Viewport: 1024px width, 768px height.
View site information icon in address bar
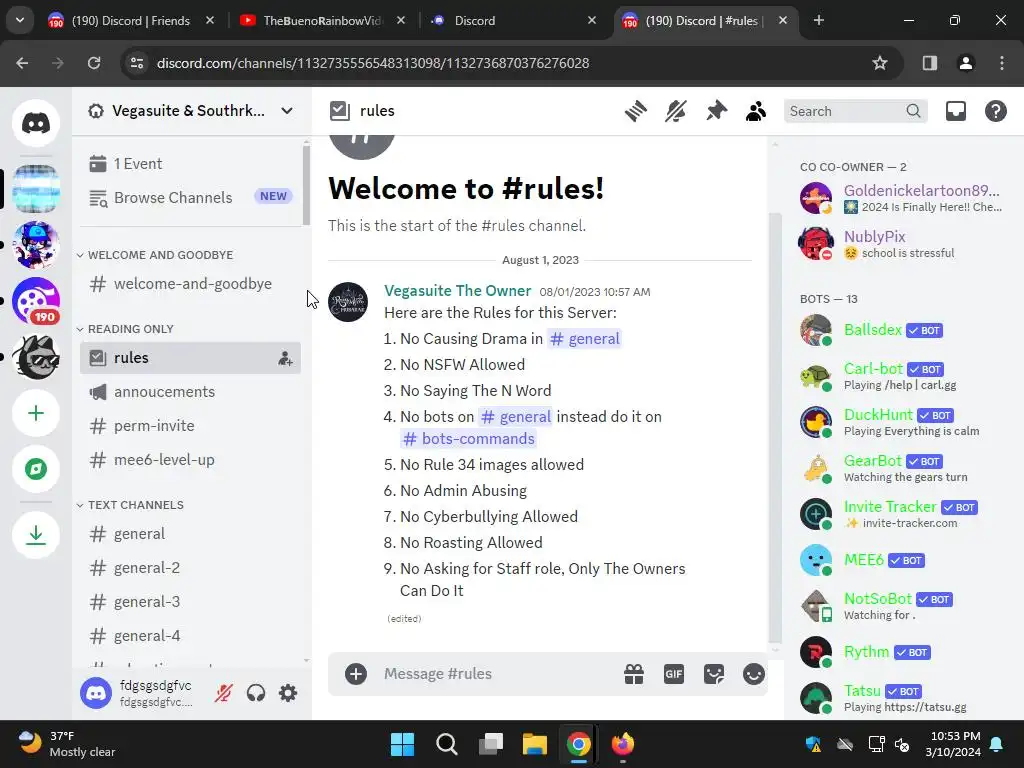137,63
